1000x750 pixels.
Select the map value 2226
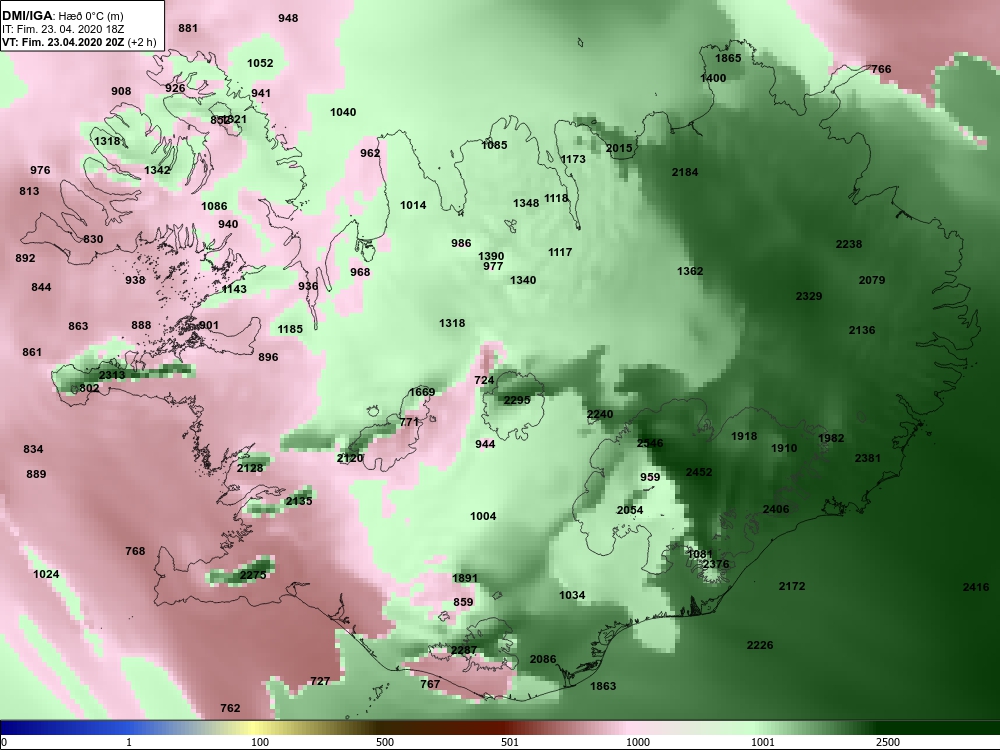point(760,645)
